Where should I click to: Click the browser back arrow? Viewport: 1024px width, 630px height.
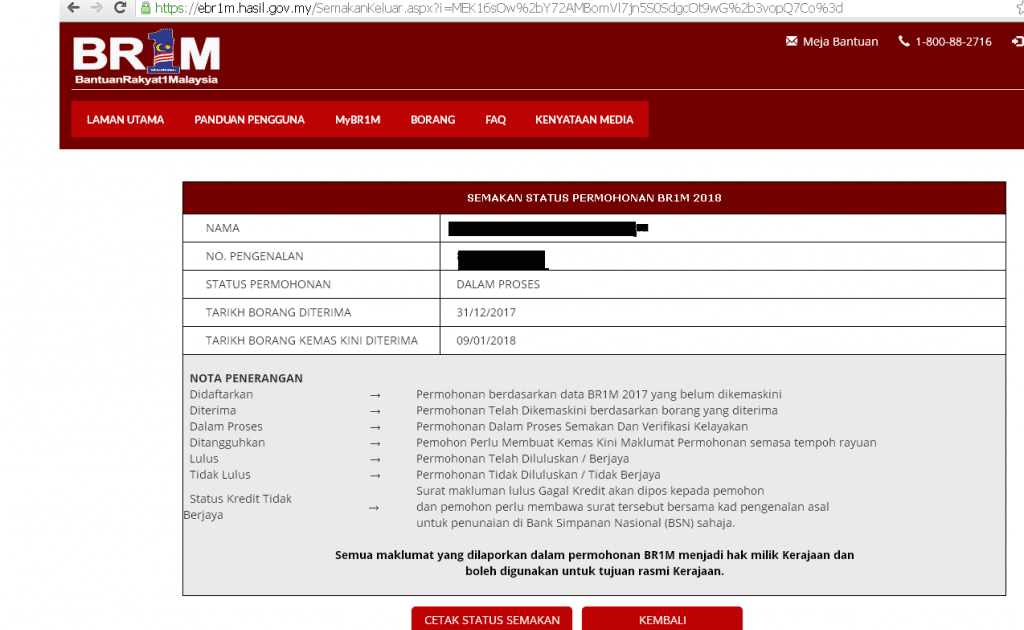[x=73, y=8]
